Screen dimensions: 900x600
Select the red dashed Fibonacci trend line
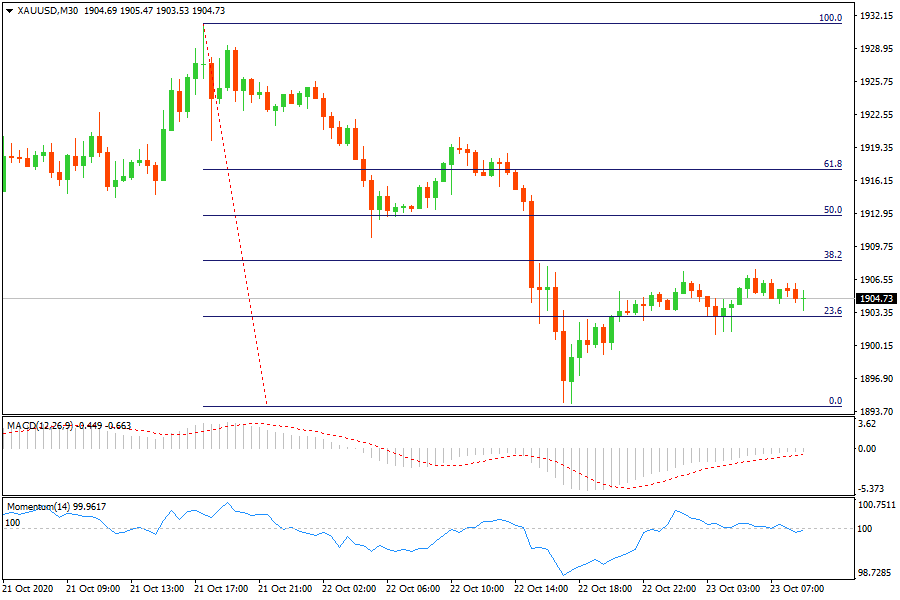point(236,220)
